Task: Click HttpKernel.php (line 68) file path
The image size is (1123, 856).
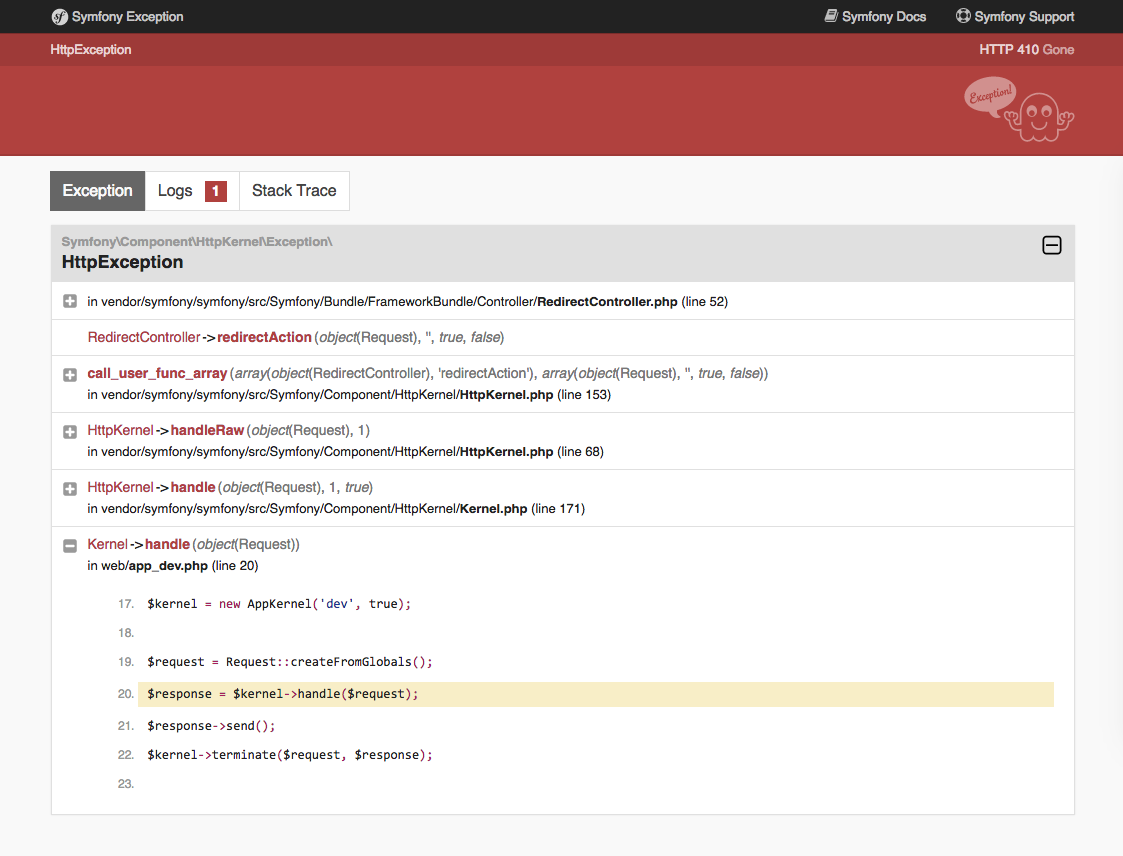Action: tap(345, 452)
